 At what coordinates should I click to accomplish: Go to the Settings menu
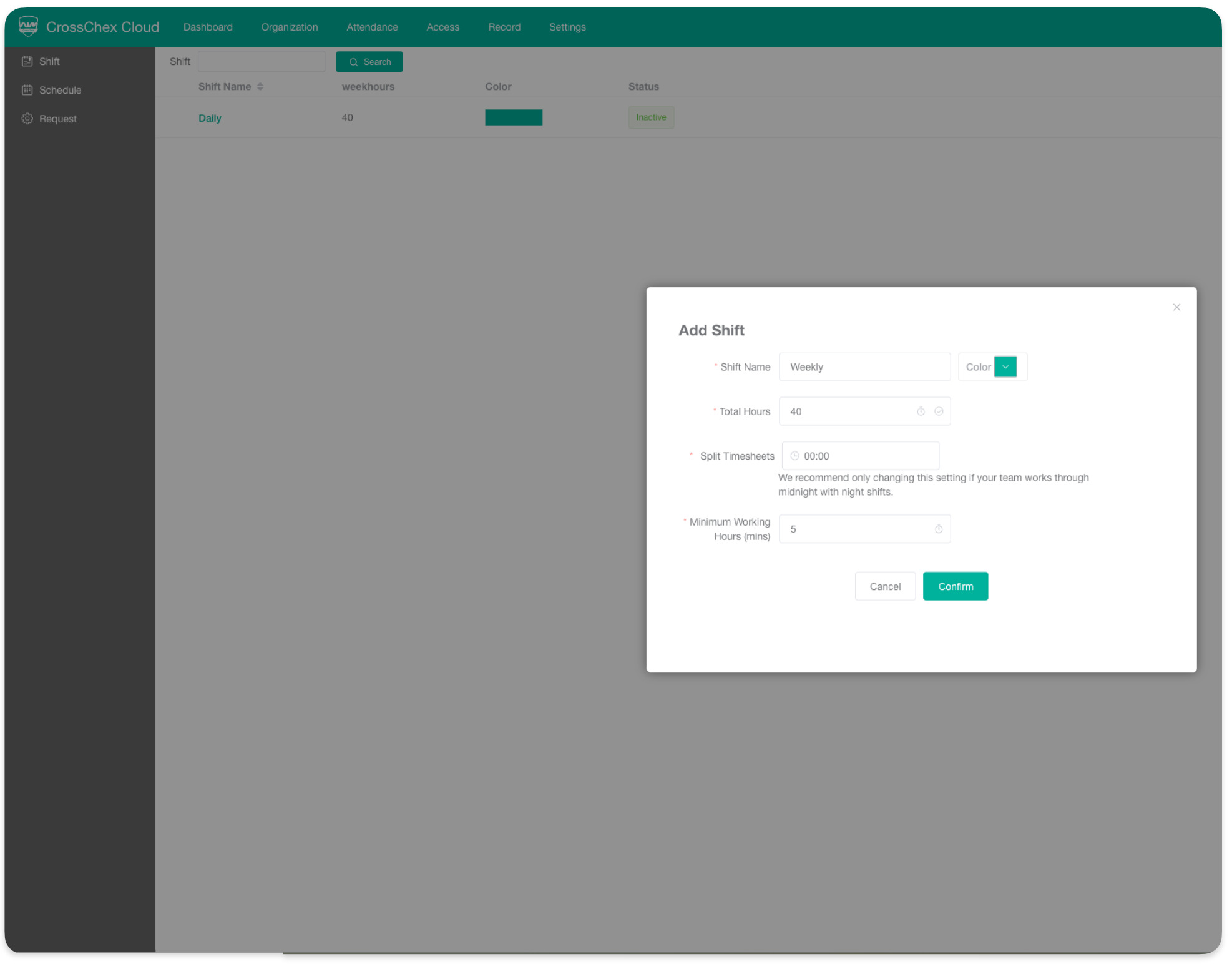pyautogui.click(x=567, y=27)
